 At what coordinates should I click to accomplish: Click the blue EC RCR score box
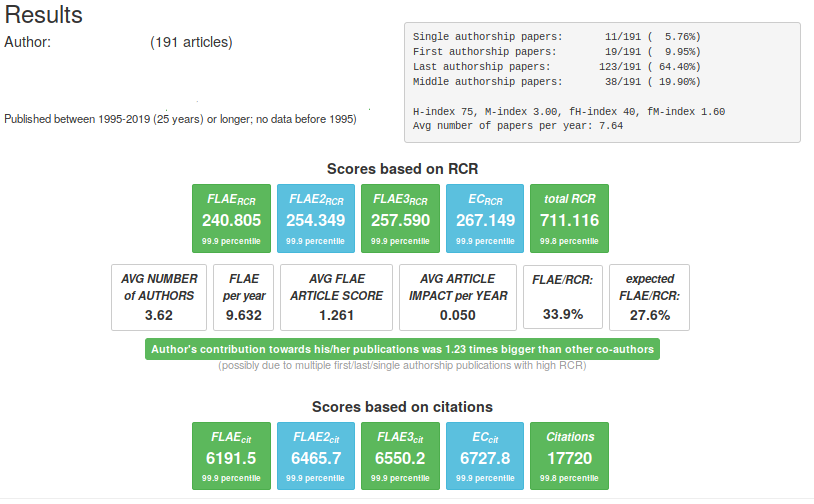pos(484,217)
